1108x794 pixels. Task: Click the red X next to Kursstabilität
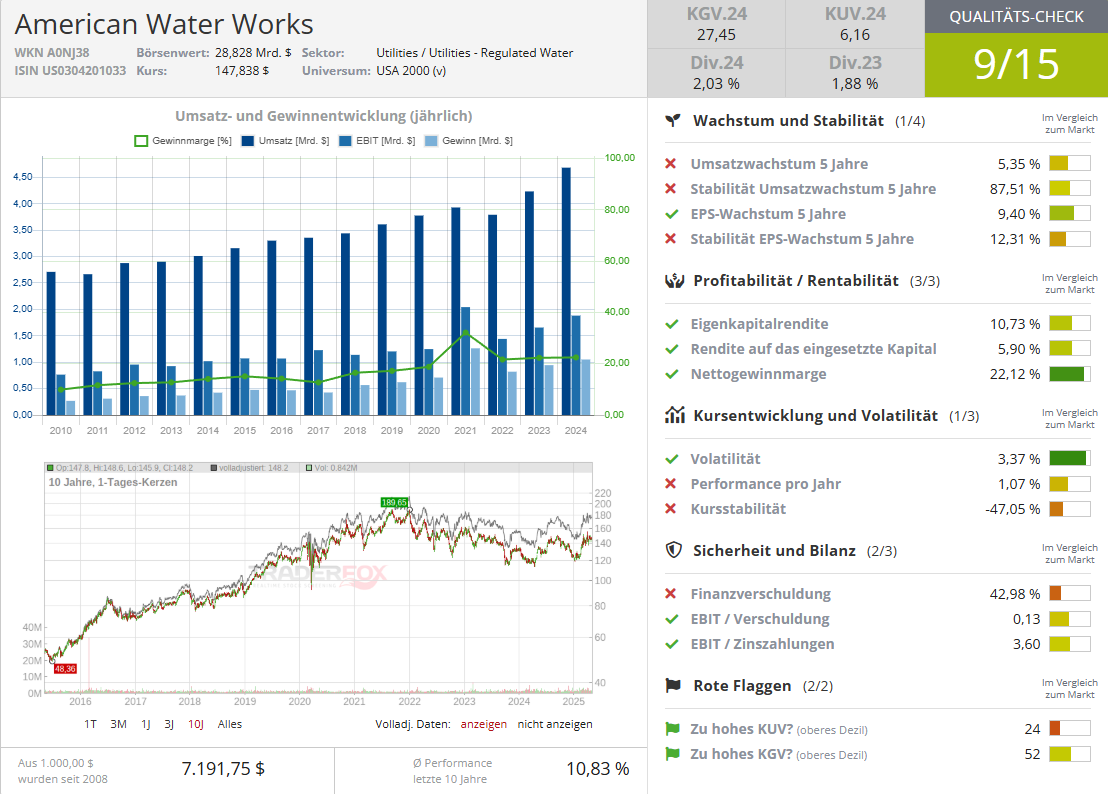click(671, 509)
